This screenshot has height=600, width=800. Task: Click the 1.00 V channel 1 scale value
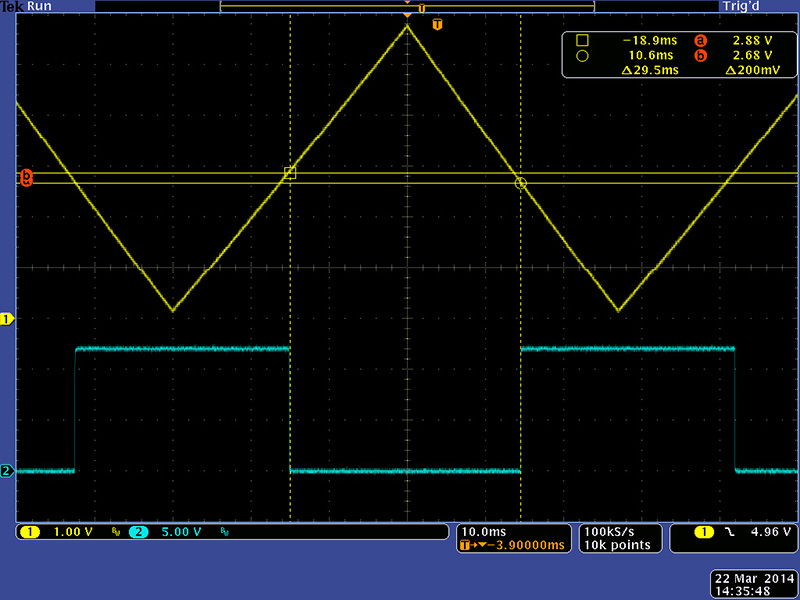point(73,532)
